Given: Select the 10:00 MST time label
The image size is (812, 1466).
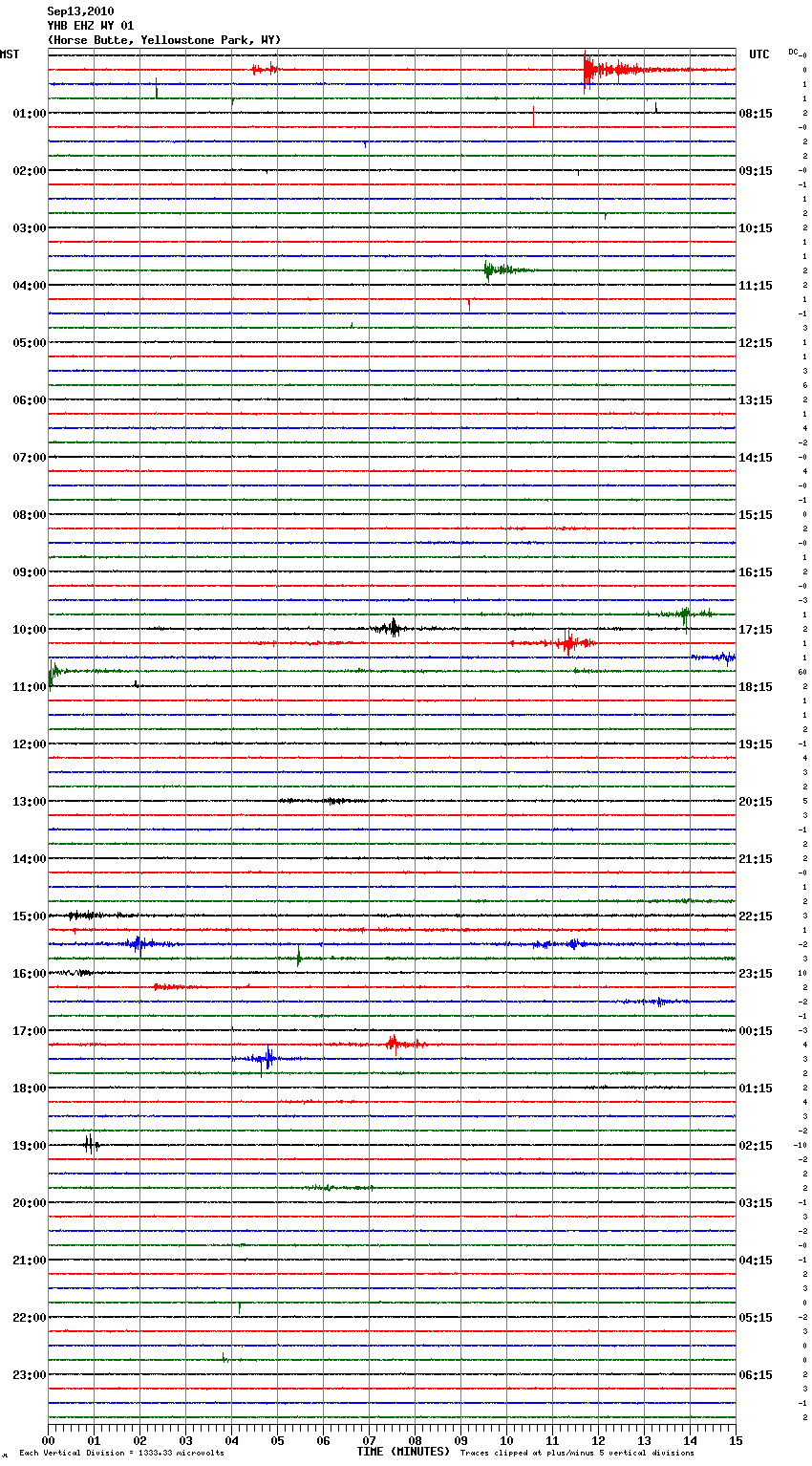Looking at the screenshot, I should click(29, 630).
